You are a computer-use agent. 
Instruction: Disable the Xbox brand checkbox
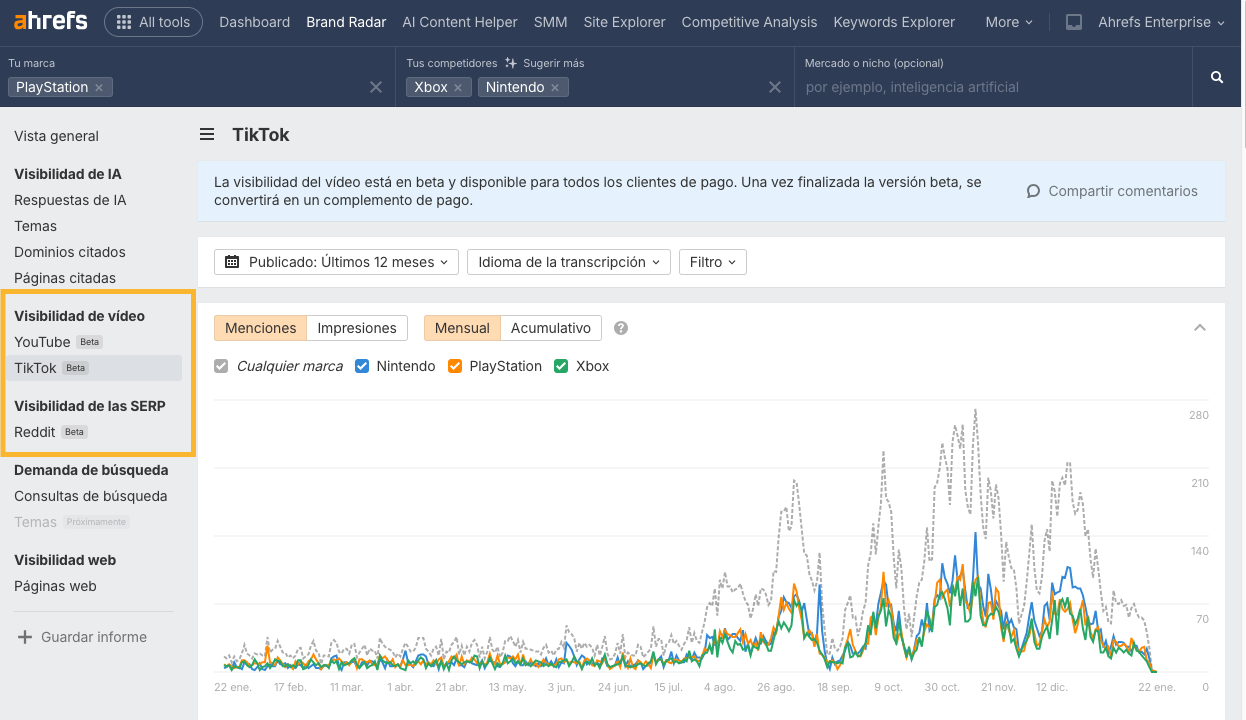[x=560, y=366]
